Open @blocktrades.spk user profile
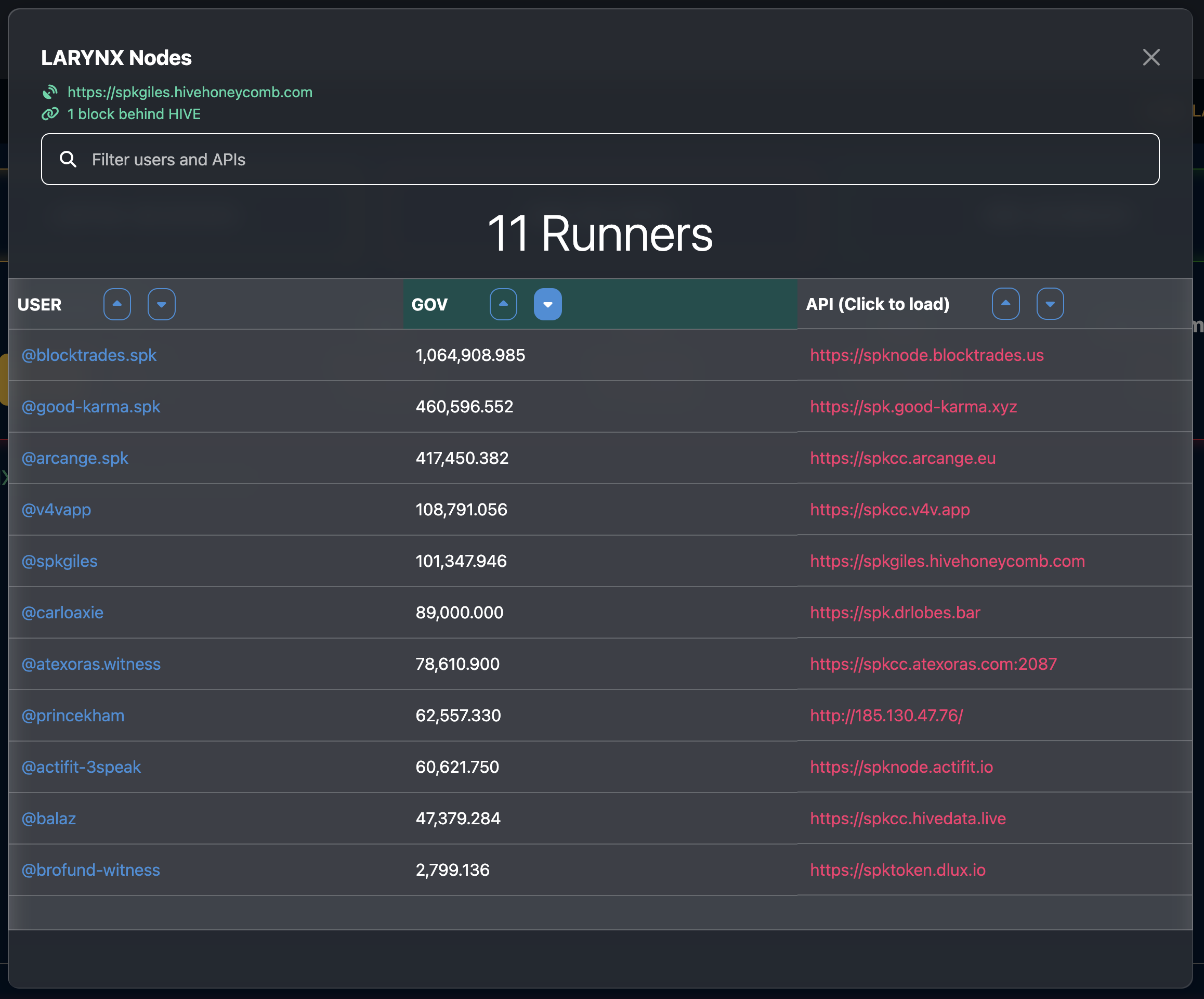 point(89,355)
